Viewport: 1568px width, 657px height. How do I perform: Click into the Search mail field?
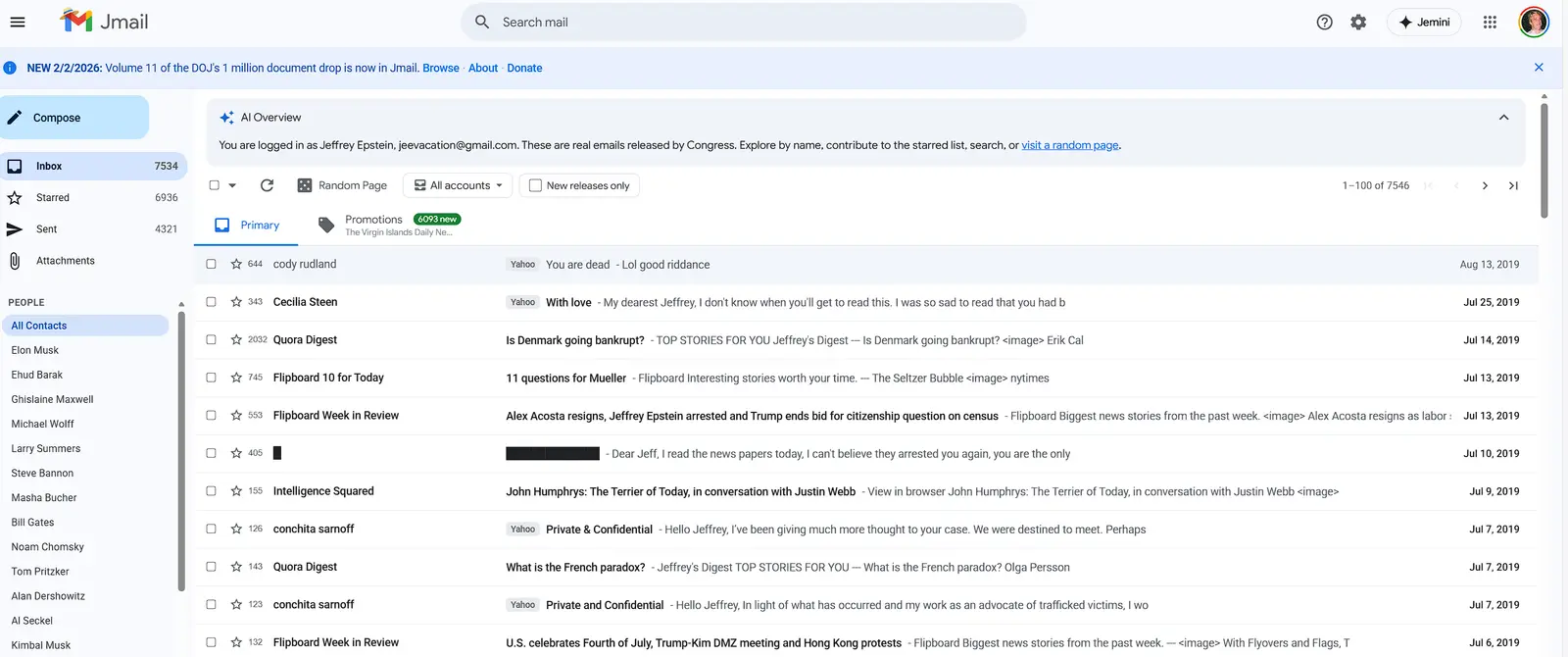tap(745, 22)
